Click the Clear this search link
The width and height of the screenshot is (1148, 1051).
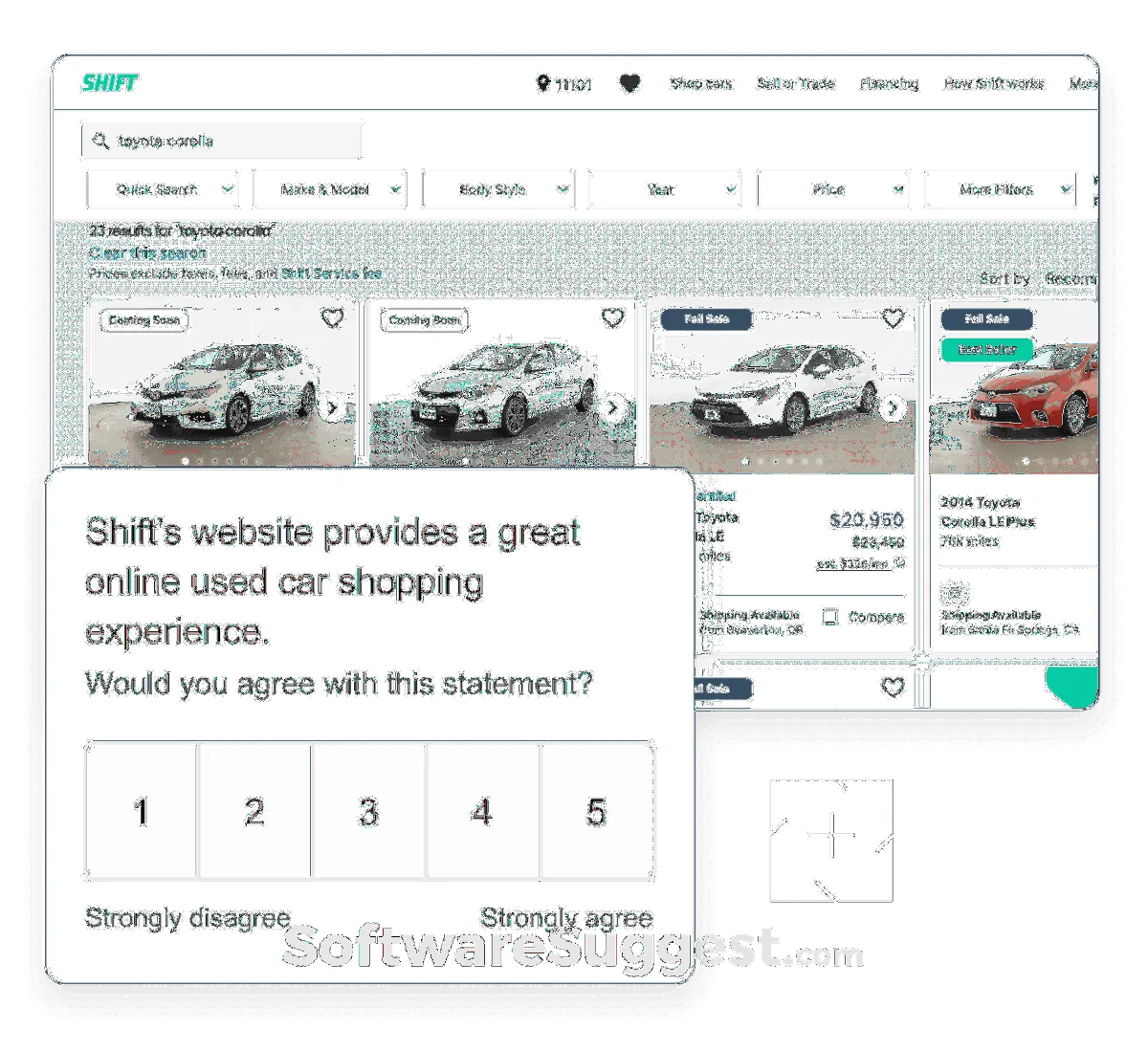point(148,252)
